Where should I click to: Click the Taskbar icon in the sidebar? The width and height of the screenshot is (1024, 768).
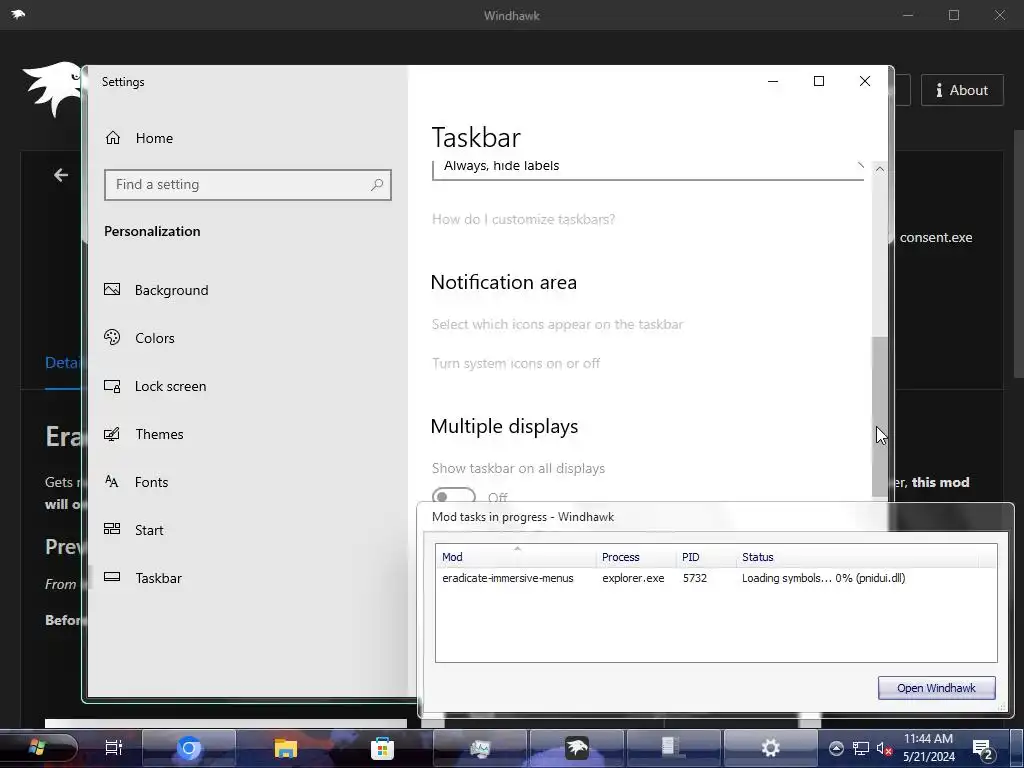[x=112, y=577]
